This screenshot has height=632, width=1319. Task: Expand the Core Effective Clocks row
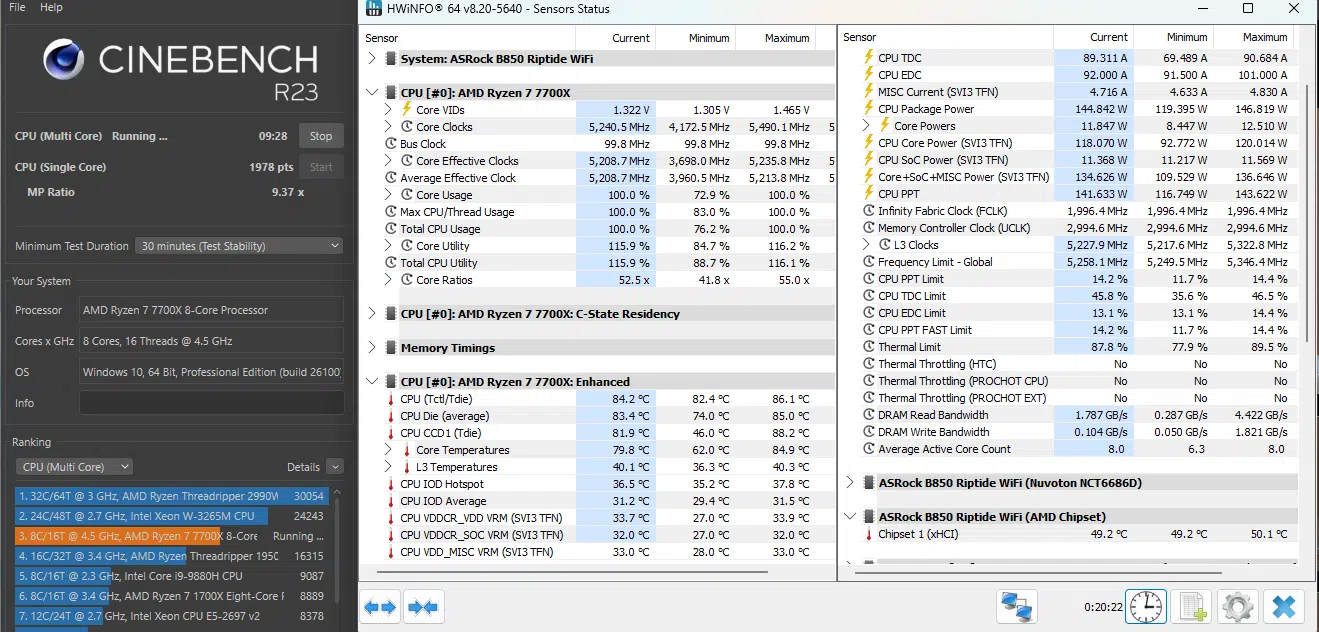click(388, 161)
